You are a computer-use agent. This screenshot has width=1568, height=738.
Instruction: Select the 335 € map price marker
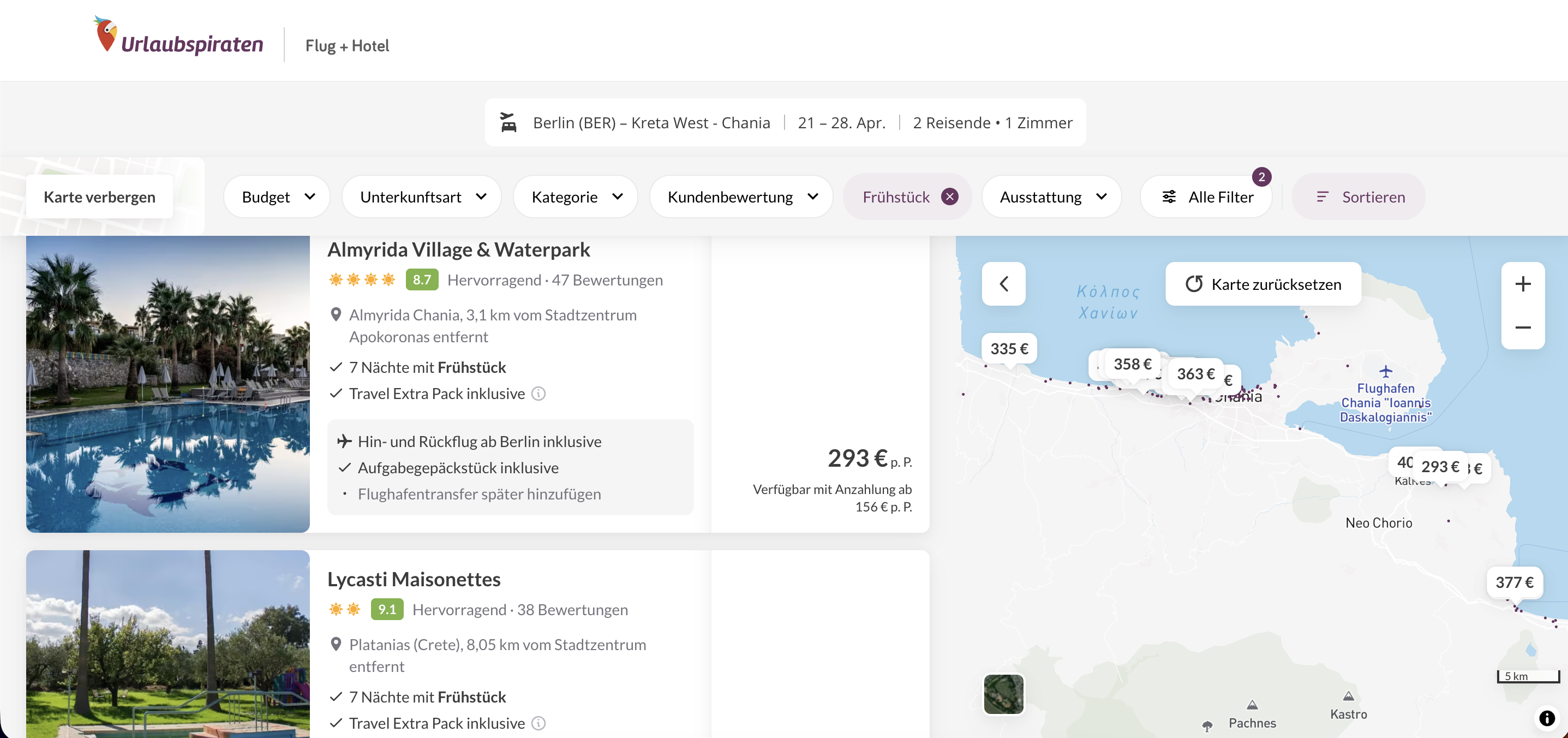coord(1009,349)
